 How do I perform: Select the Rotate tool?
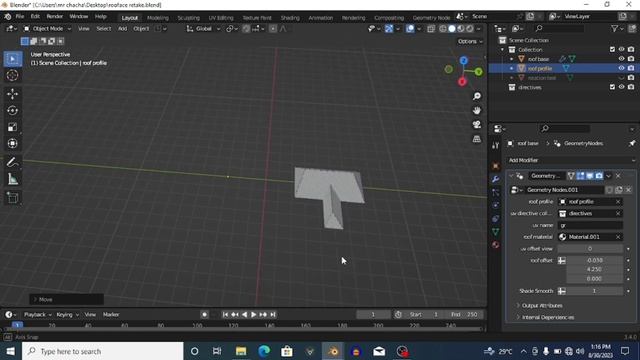(13, 111)
